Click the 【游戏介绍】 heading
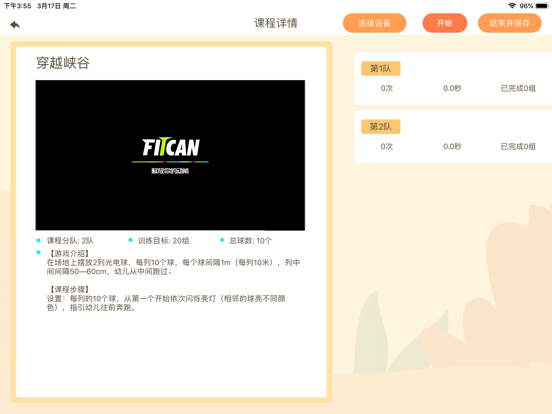This screenshot has width=552, height=414. pyautogui.click(x=68, y=253)
